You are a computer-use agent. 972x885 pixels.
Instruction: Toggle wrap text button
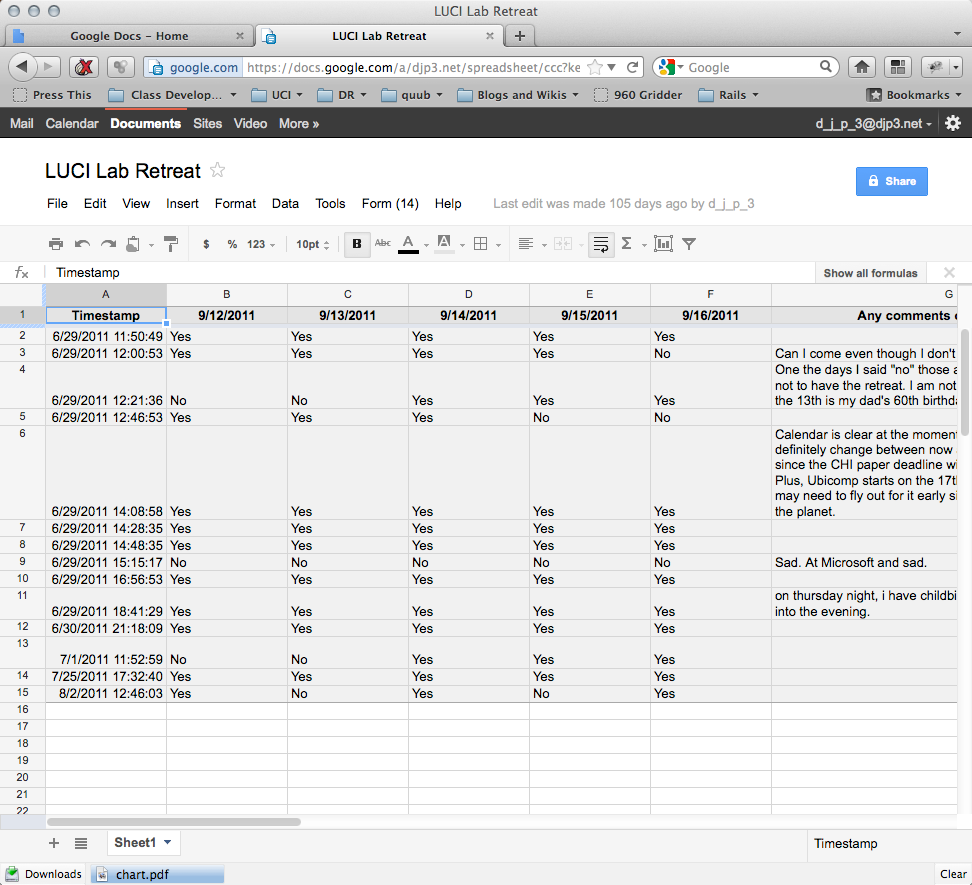point(601,244)
